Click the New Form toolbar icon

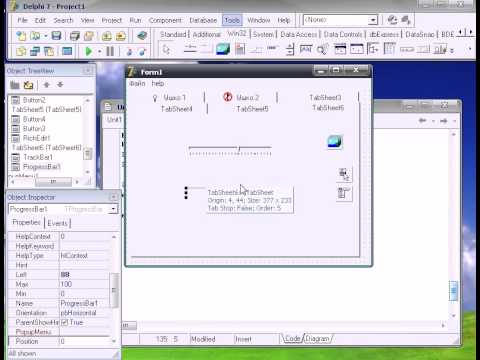pos(67,51)
